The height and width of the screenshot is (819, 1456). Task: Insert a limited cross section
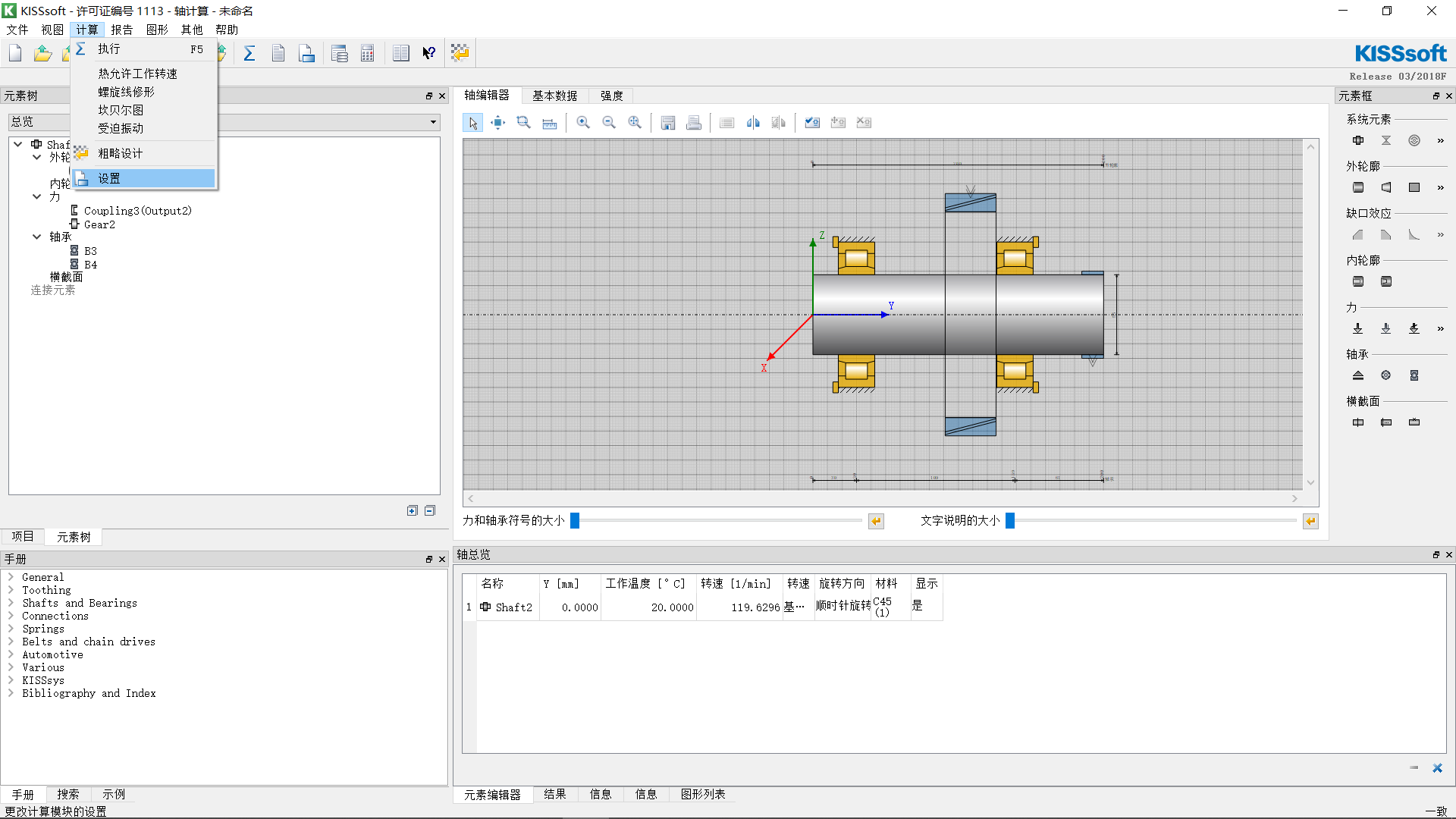(x=1386, y=422)
